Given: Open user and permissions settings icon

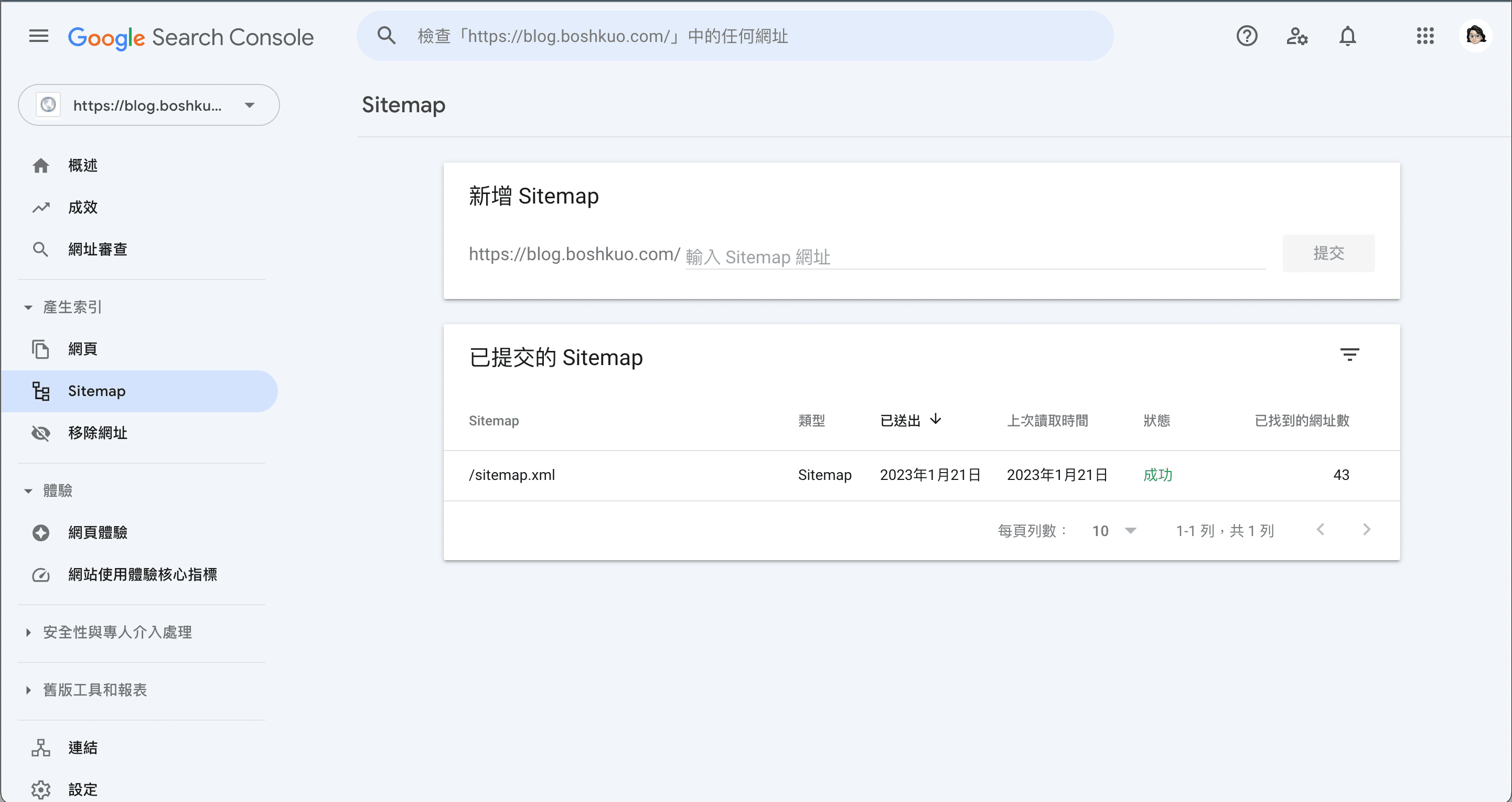Looking at the screenshot, I should (x=1297, y=36).
